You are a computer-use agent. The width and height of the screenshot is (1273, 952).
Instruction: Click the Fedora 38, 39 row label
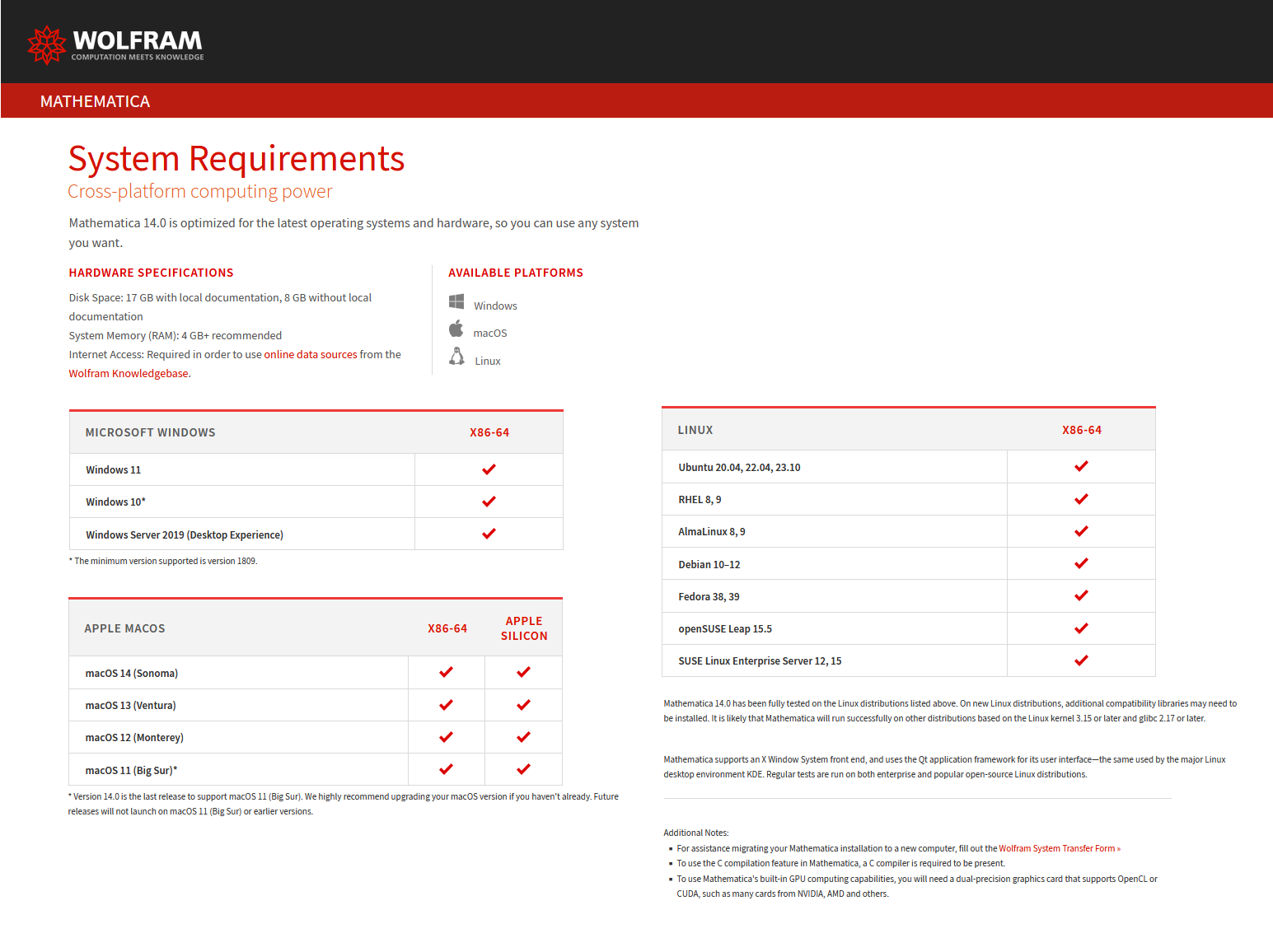point(709,596)
